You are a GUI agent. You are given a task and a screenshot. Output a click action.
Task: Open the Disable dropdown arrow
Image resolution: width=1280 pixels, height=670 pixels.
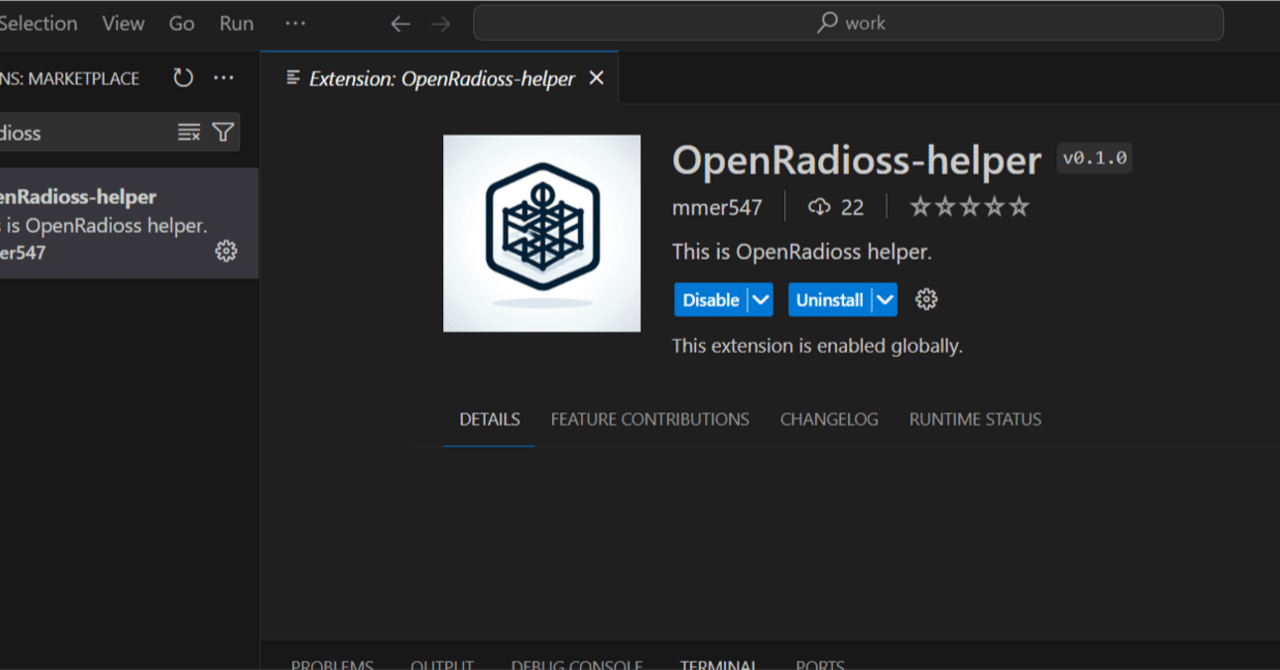point(761,299)
